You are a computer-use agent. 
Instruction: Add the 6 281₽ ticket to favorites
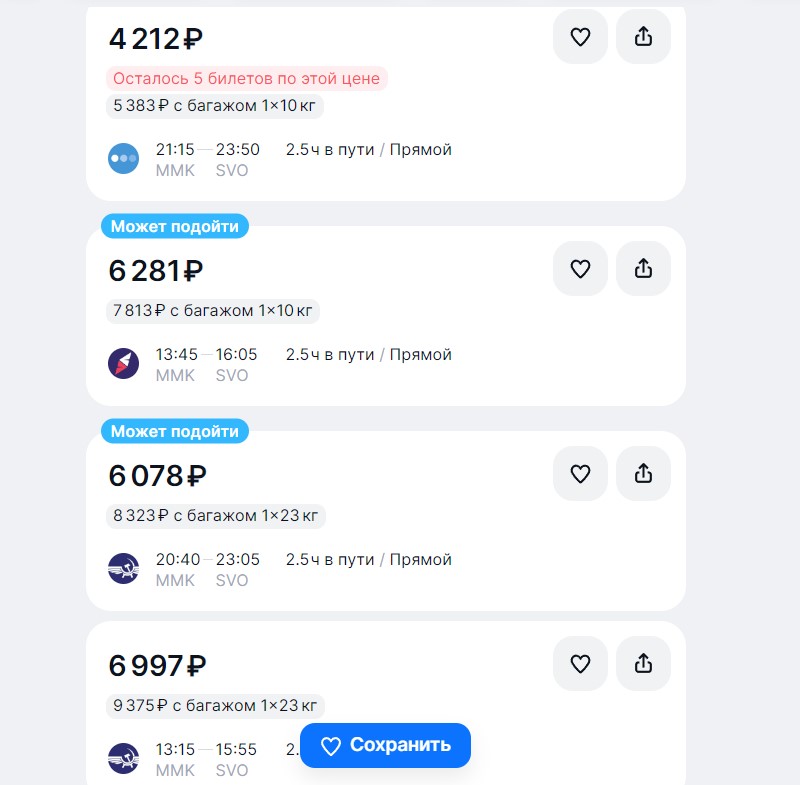(x=581, y=268)
